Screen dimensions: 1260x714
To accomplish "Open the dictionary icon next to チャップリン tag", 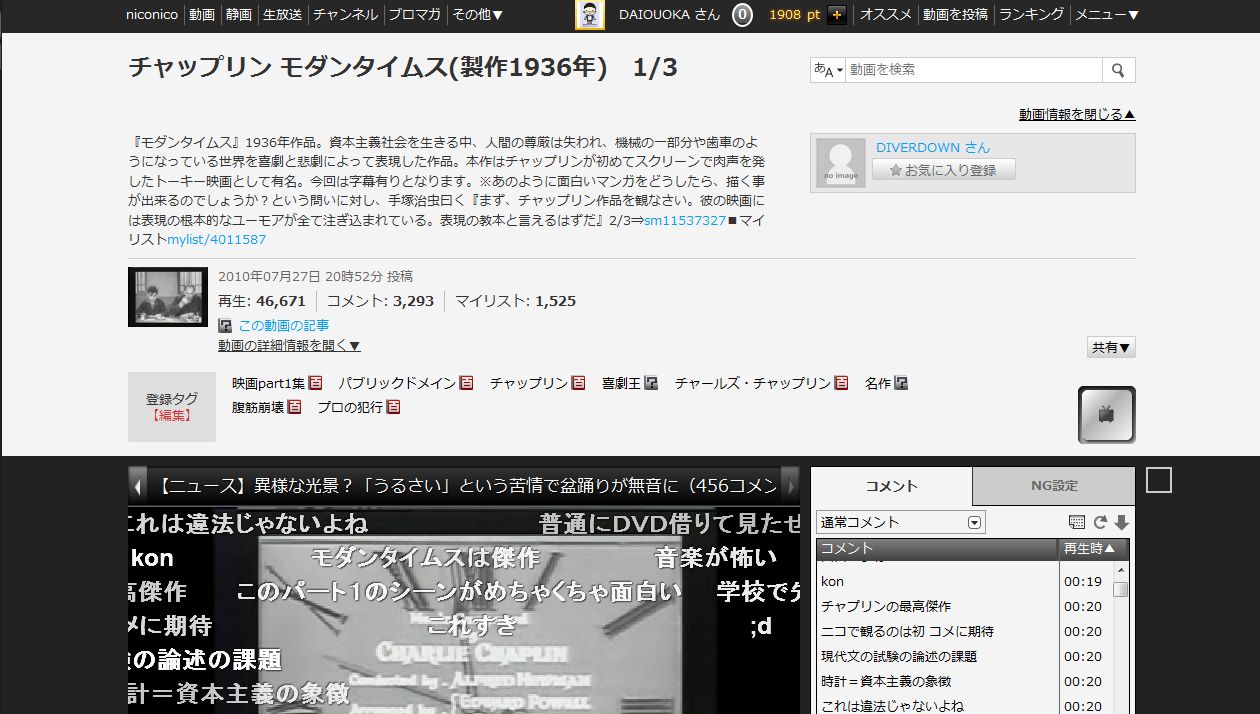I will [578, 383].
